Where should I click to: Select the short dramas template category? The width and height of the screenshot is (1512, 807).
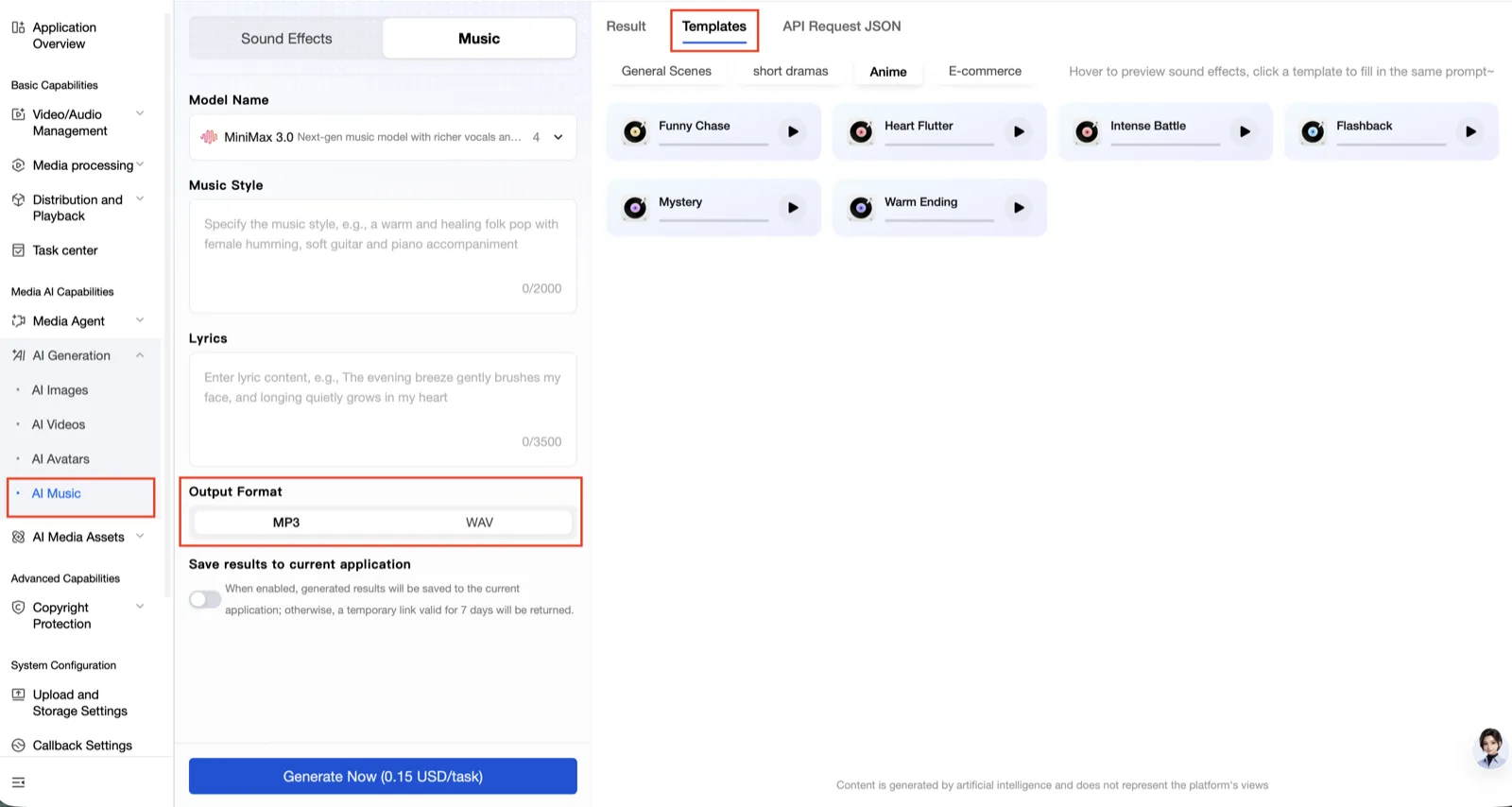click(790, 71)
